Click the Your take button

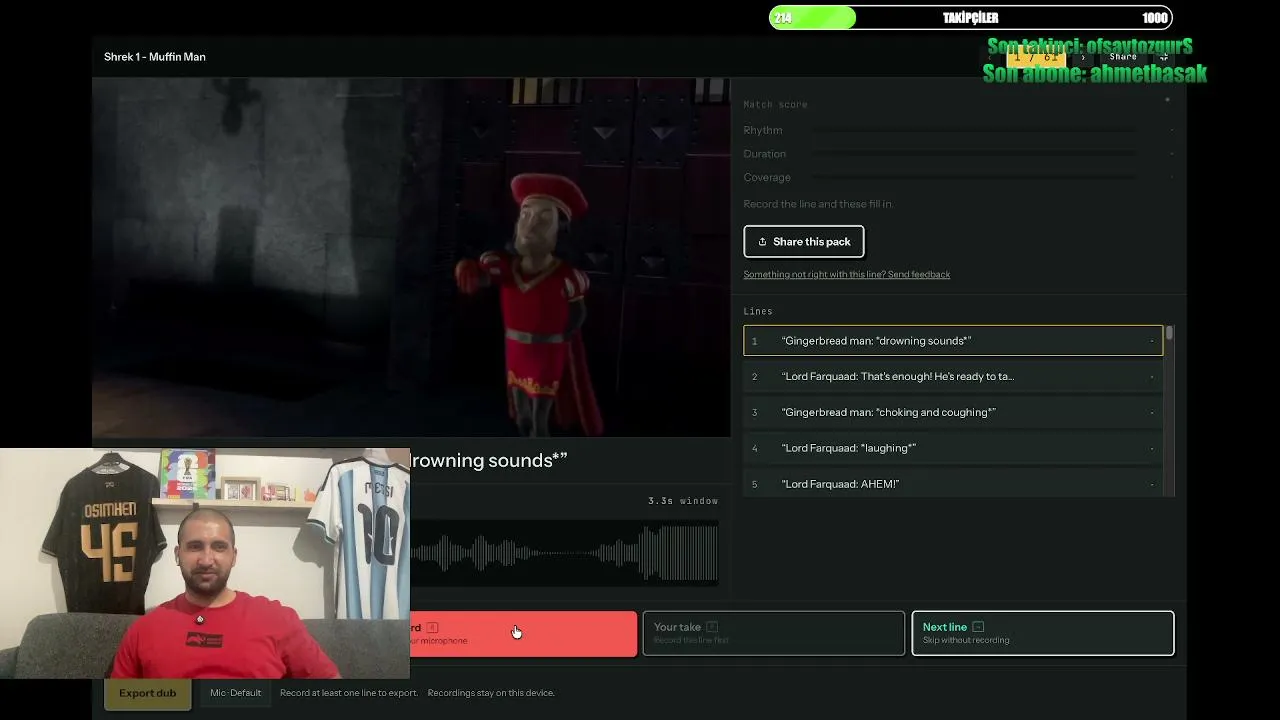click(773, 633)
